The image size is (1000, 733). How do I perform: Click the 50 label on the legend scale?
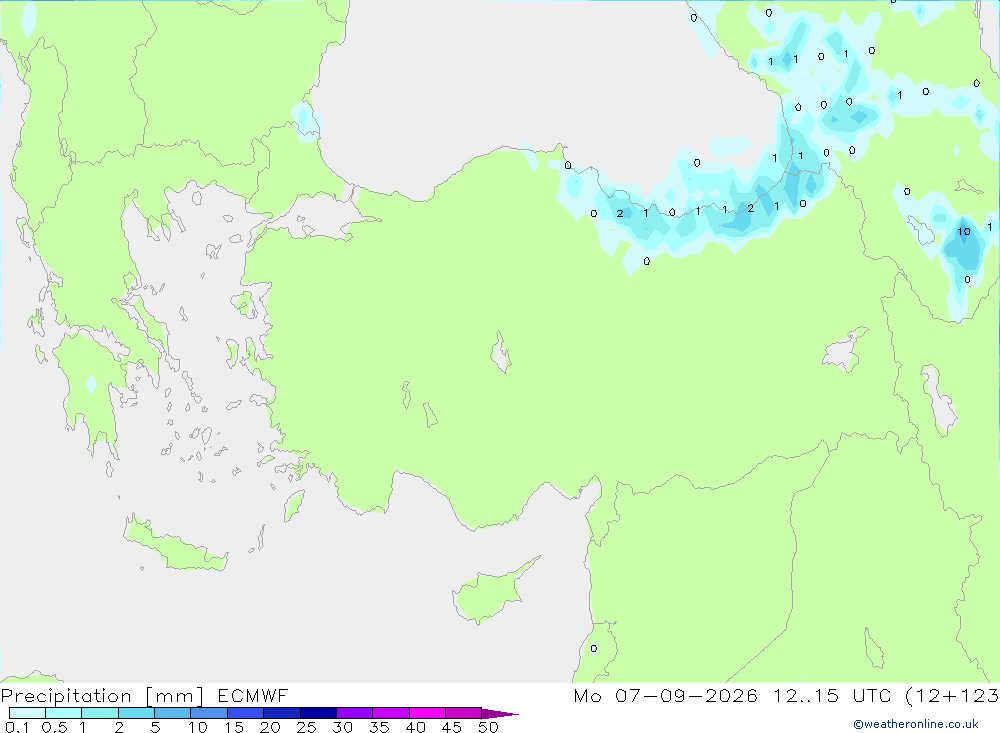coord(488,727)
